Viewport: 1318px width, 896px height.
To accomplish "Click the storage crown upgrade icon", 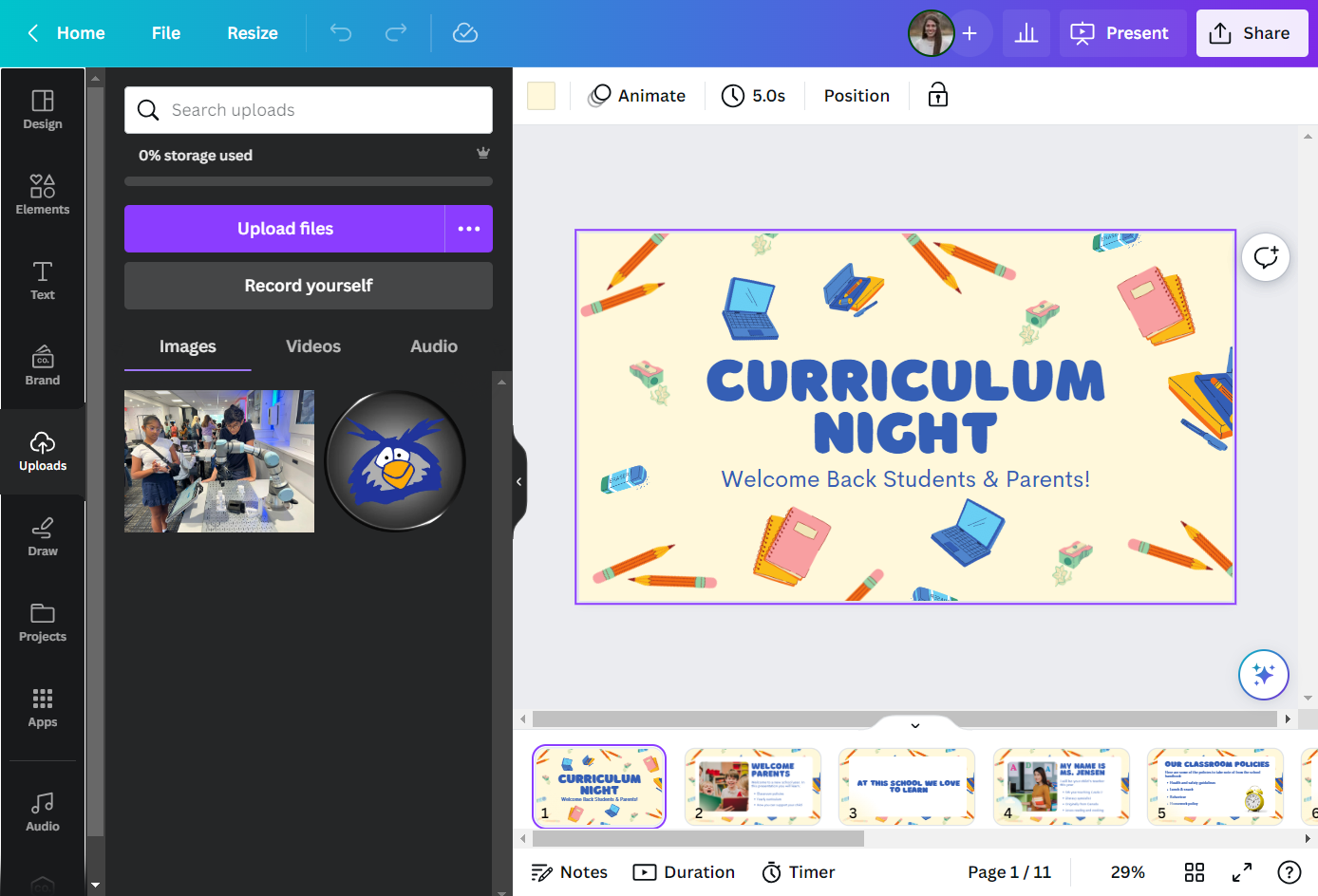I will pos(483,153).
